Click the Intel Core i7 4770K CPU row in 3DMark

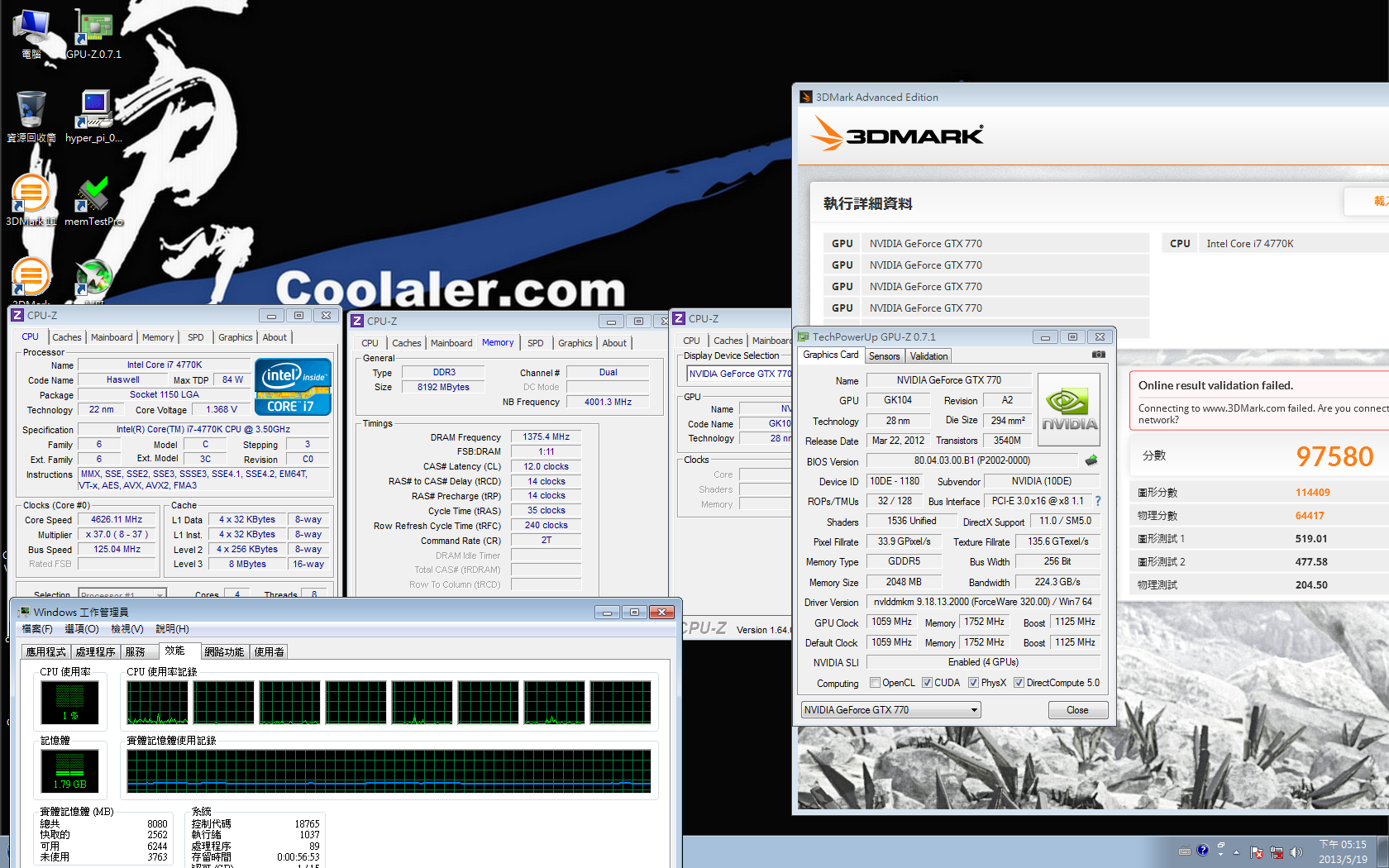[1275, 243]
